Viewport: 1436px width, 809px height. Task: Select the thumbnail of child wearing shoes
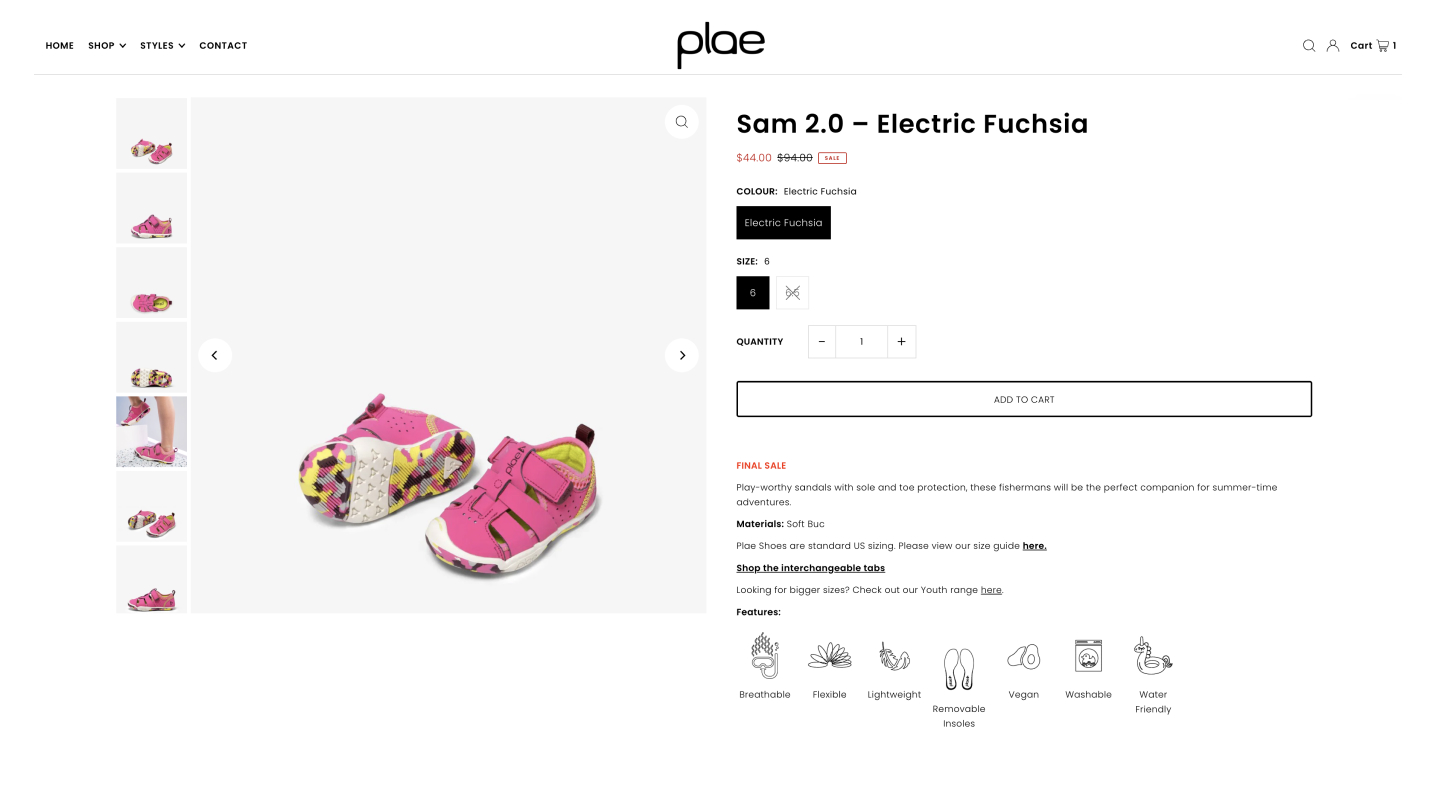pos(152,431)
